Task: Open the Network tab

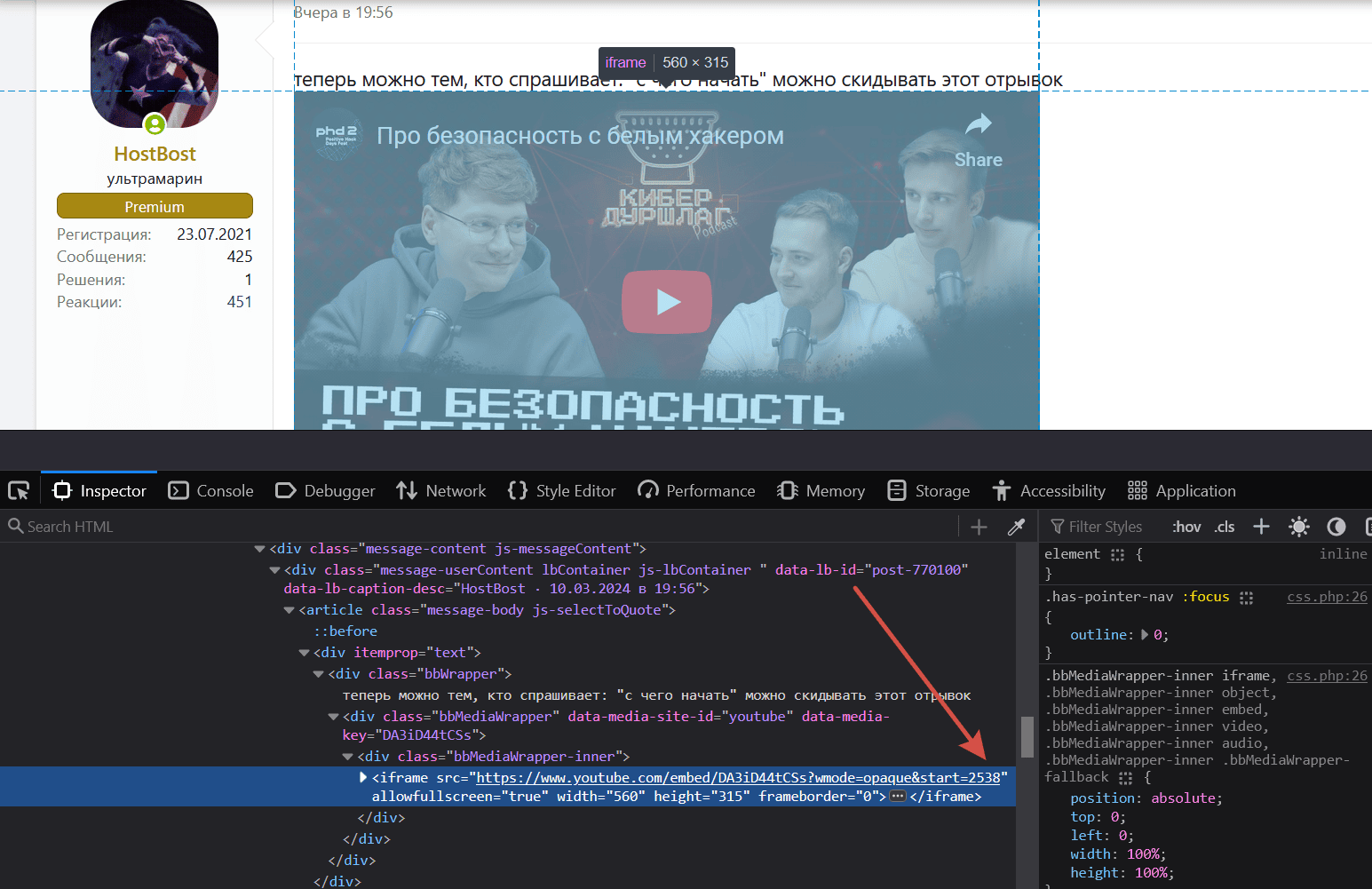Action: point(441,491)
